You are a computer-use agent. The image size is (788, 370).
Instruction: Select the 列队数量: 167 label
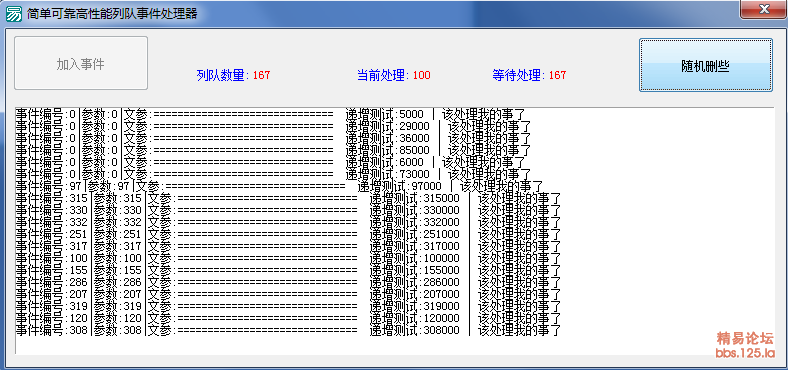pyautogui.click(x=233, y=75)
